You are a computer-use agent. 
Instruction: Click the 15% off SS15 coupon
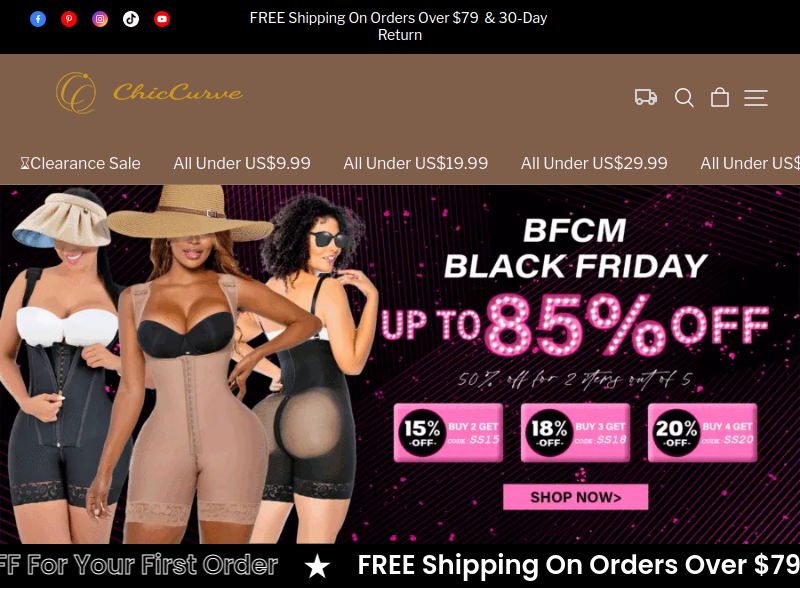point(448,433)
